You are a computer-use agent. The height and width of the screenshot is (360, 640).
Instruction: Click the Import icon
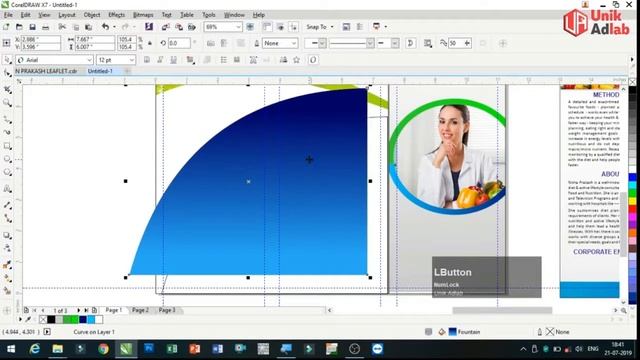pyautogui.click(x=165, y=27)
